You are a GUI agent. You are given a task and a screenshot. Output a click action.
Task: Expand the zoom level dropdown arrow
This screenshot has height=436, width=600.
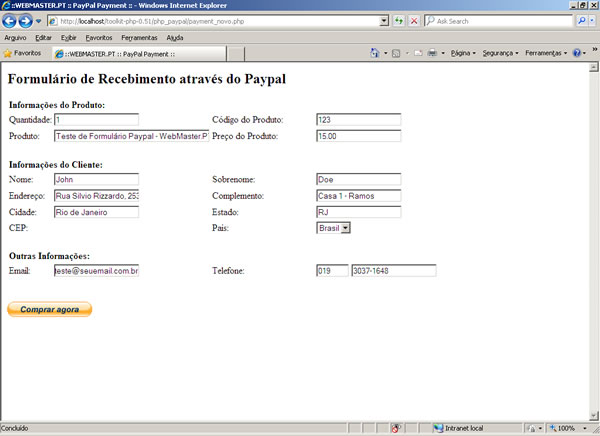click(585, 428)
